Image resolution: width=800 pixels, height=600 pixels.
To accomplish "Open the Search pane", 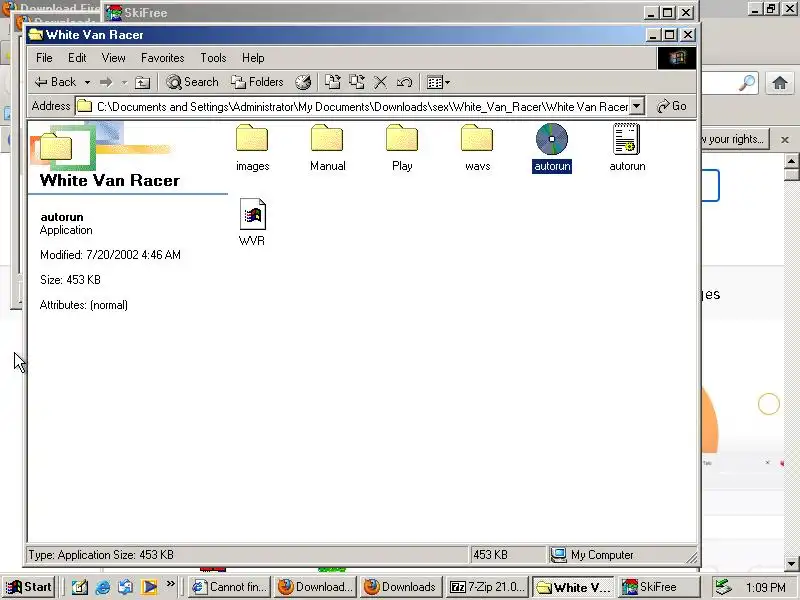I will point(192,82).
